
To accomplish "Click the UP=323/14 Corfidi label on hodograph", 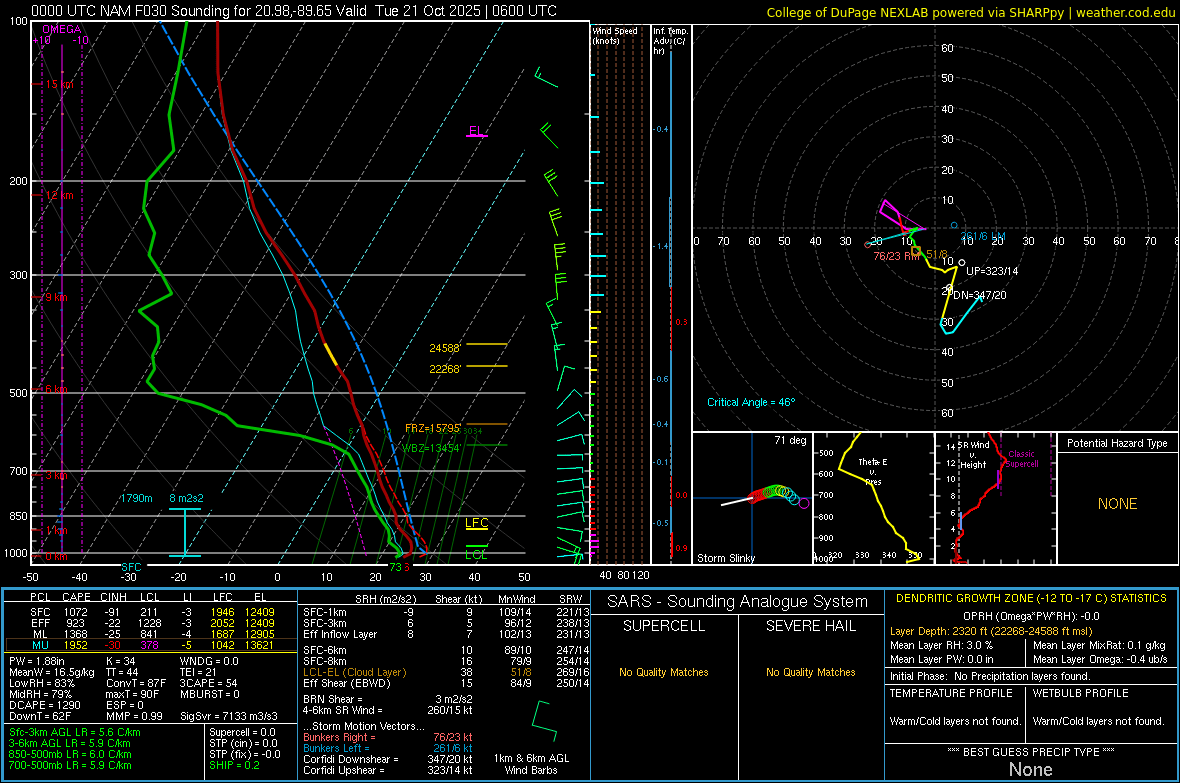I will [x=992, y=271].
